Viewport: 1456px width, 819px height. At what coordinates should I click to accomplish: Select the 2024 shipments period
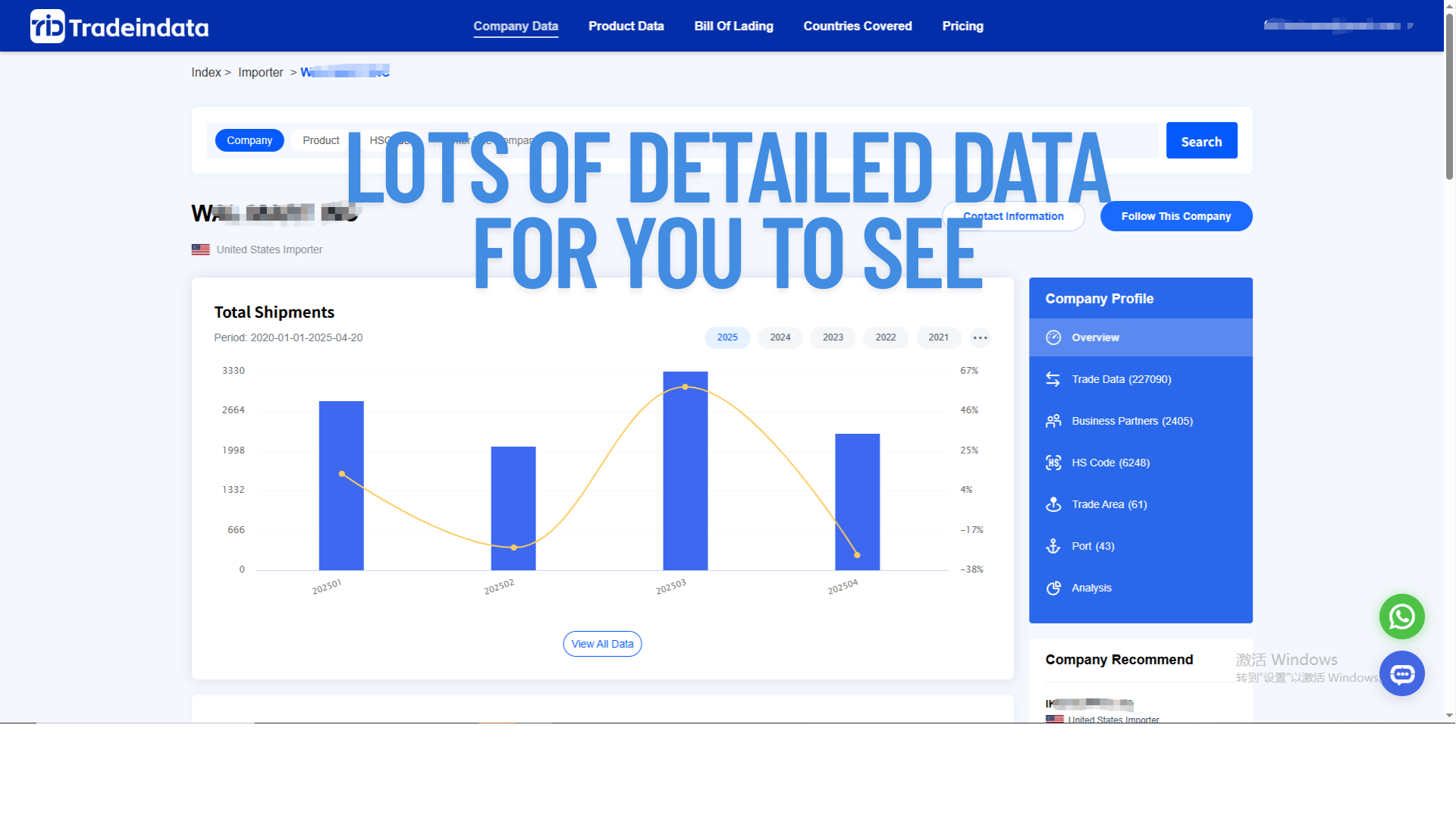pos(780,337)
